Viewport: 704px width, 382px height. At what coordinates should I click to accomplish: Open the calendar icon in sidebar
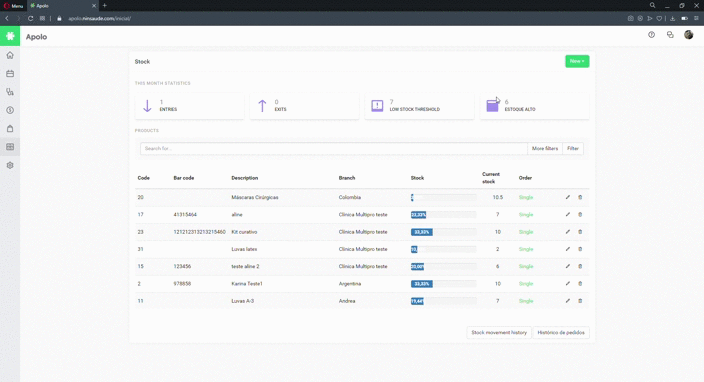10,74
